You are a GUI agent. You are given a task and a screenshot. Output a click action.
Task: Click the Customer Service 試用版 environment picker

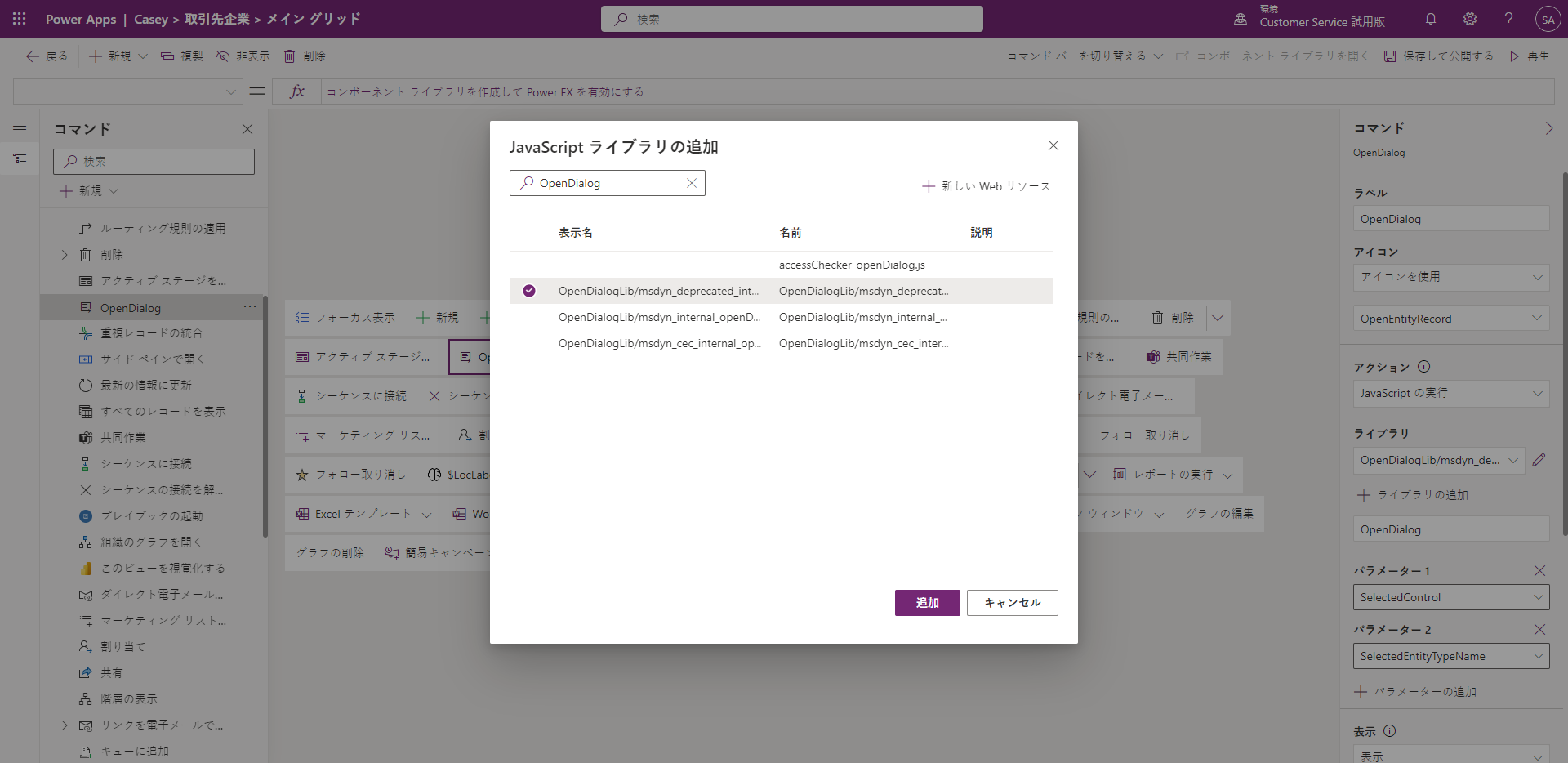pos(1310,16)
